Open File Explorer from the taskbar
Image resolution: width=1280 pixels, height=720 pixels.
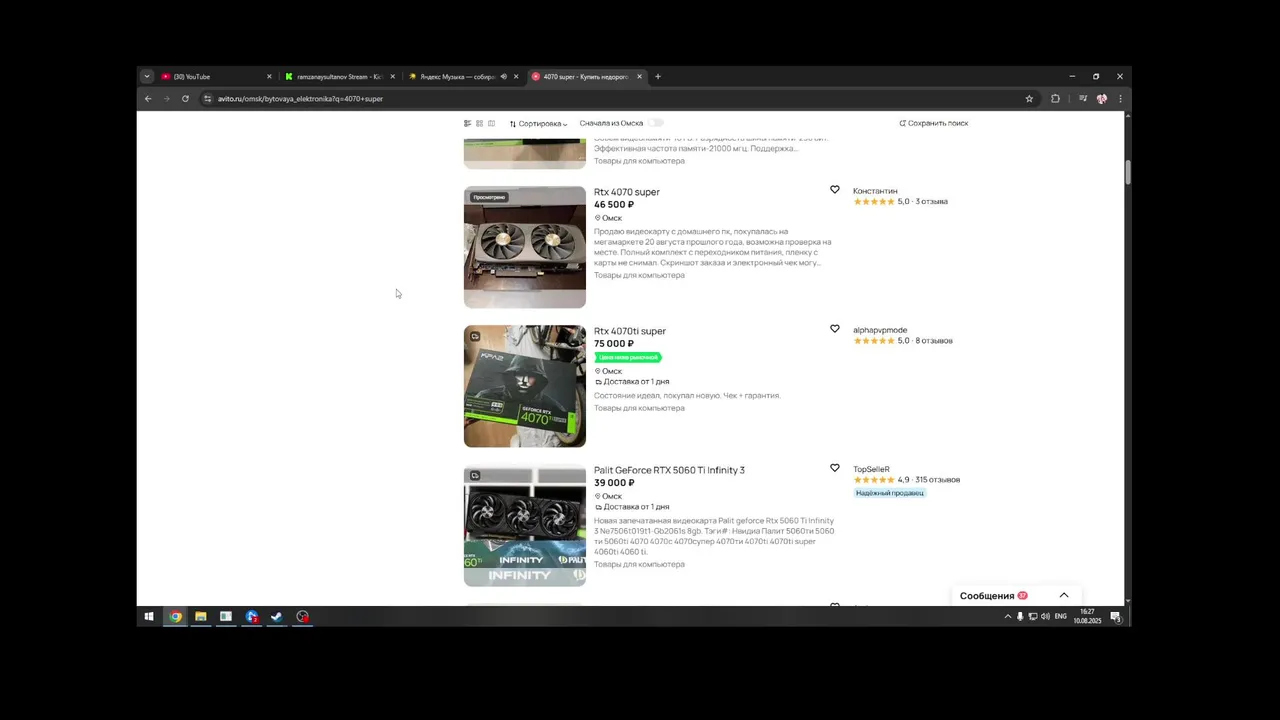[200, 617]
